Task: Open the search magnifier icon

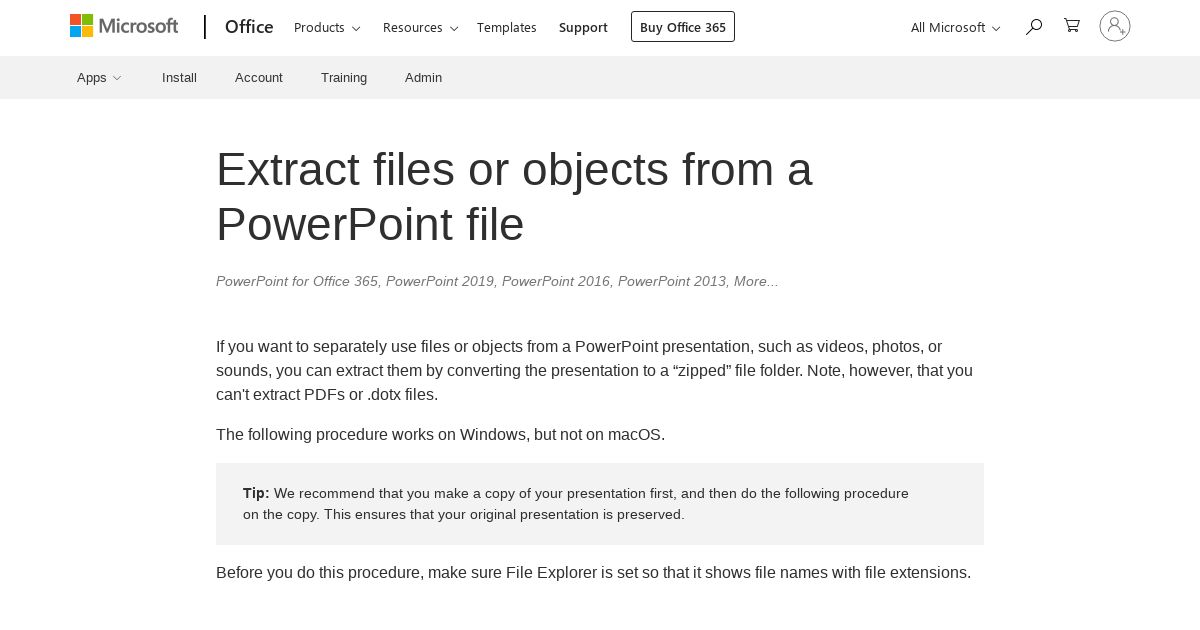Action: coord(1034,27)
